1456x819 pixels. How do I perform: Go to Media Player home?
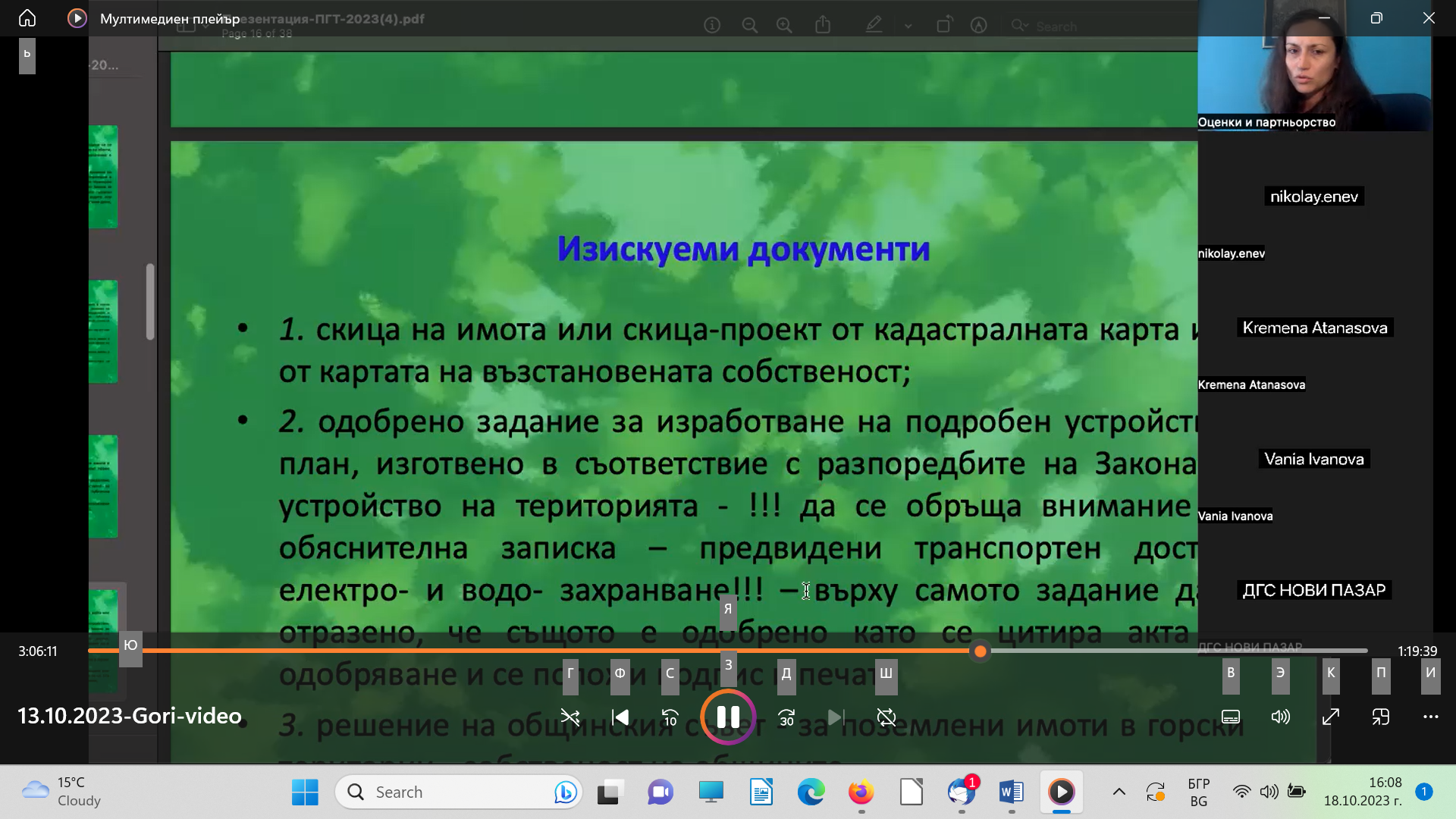27,18
